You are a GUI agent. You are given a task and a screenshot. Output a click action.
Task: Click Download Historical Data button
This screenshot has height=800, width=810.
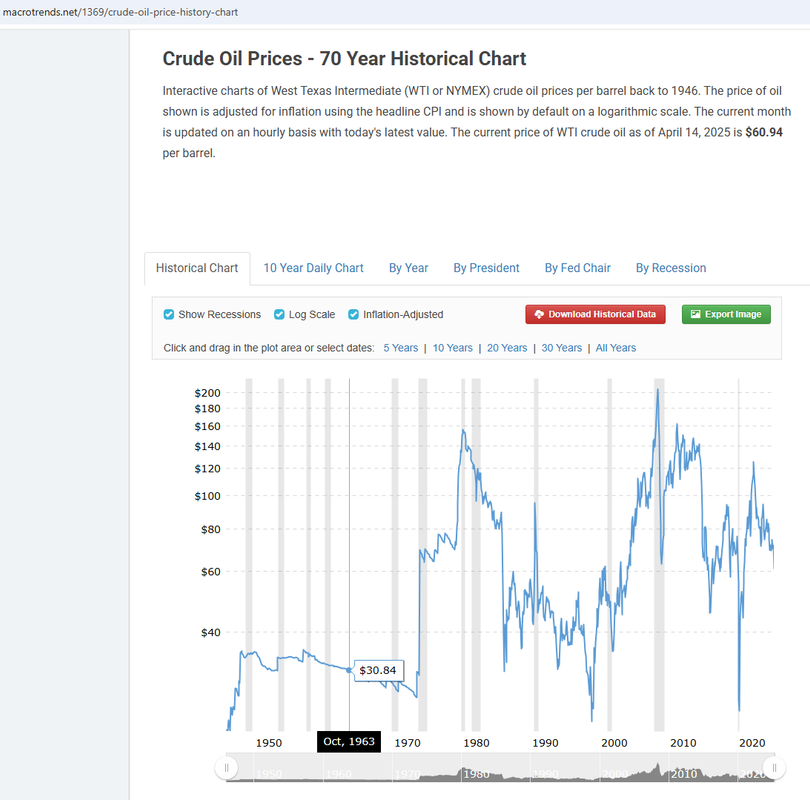595,314
